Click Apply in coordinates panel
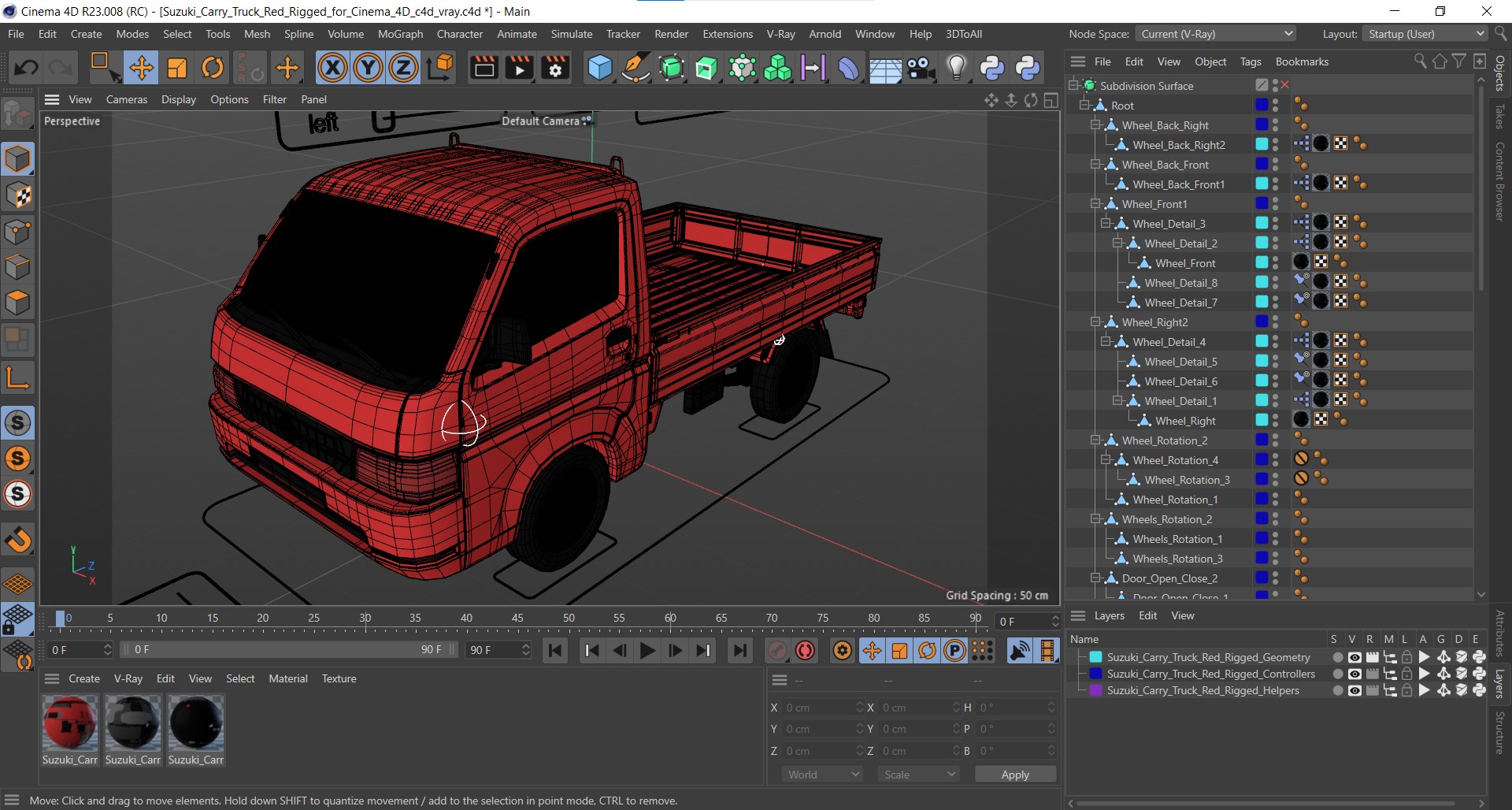 point(1015,775)
